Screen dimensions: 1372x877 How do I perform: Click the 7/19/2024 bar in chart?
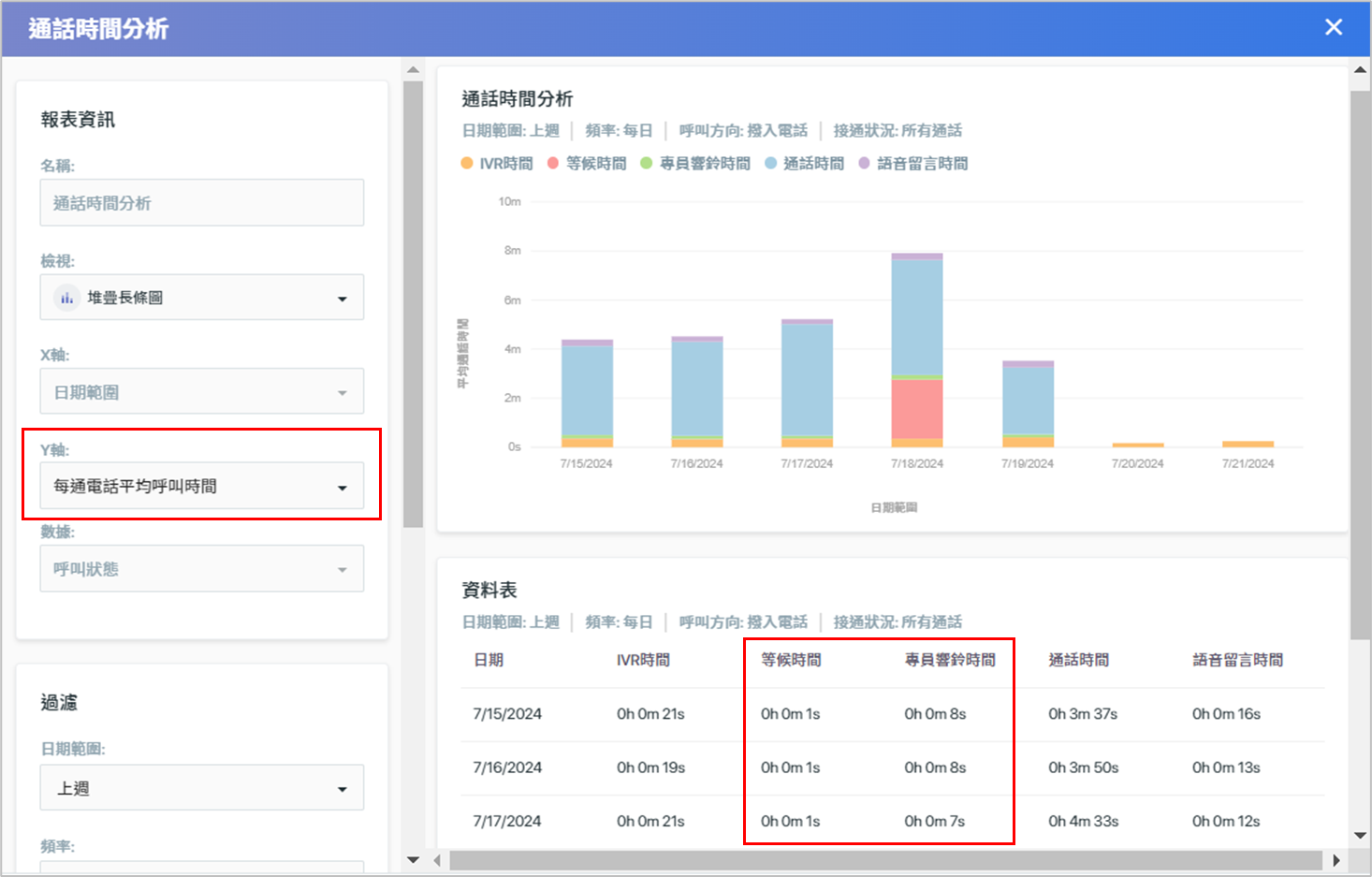coord(1028,403)
